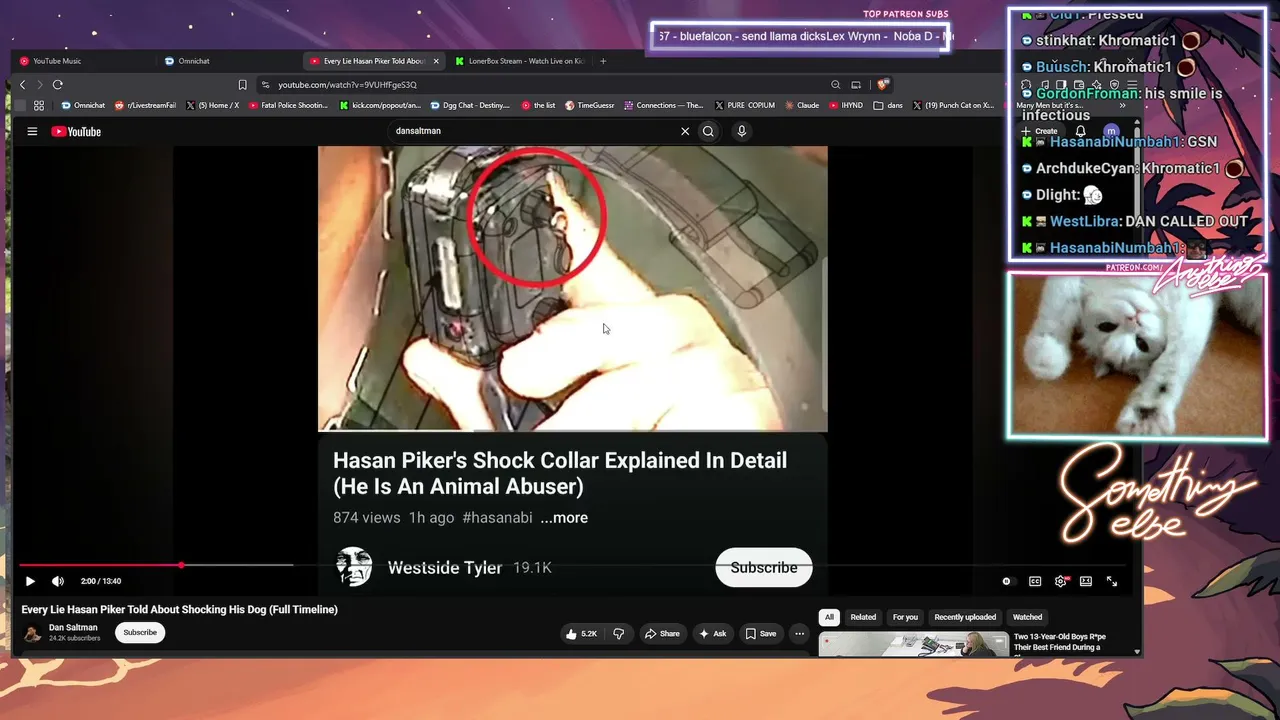Screen dimensions: 1280x720
Task: Go forward in the browser
Action: (x=39, y=85)
